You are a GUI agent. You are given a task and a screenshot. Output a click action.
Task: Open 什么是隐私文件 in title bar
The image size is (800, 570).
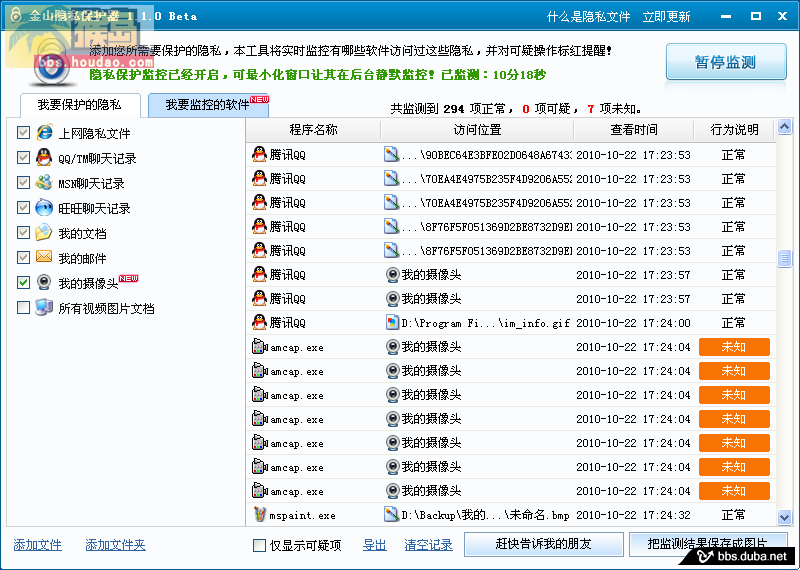[588, 17]
